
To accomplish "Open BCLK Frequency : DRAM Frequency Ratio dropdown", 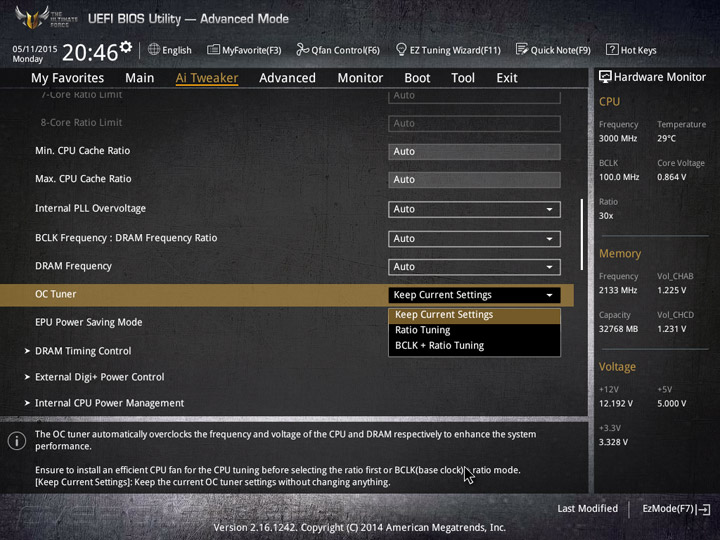I will point(474,239).
